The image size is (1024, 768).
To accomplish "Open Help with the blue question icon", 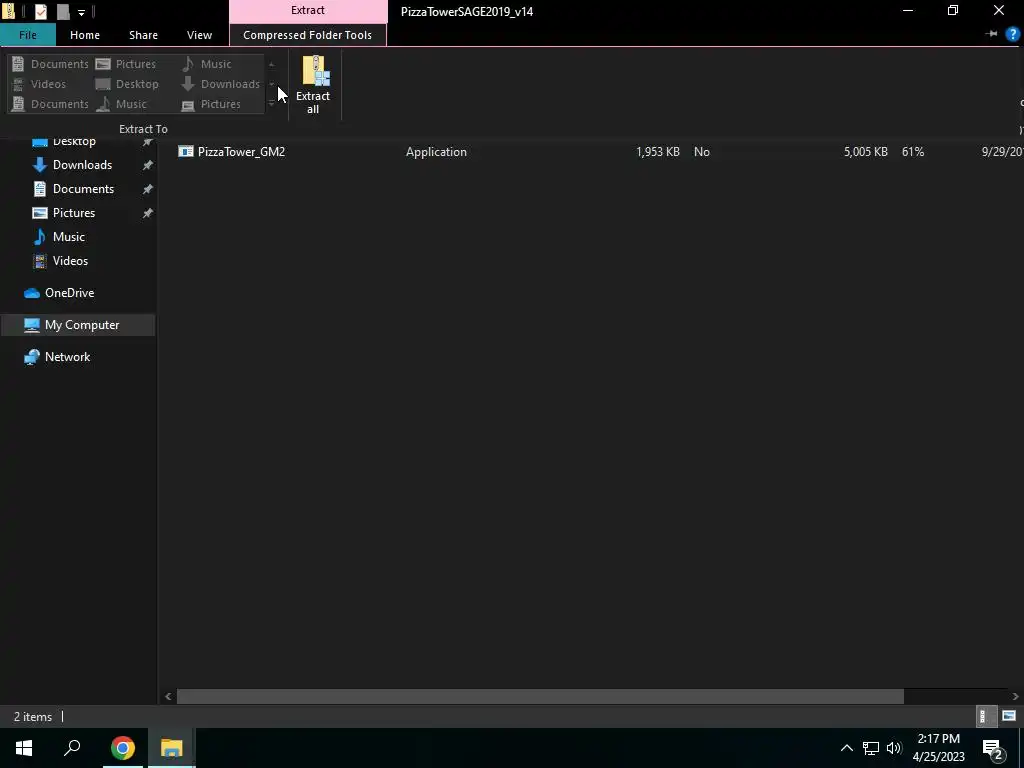I will point(1012,34).
